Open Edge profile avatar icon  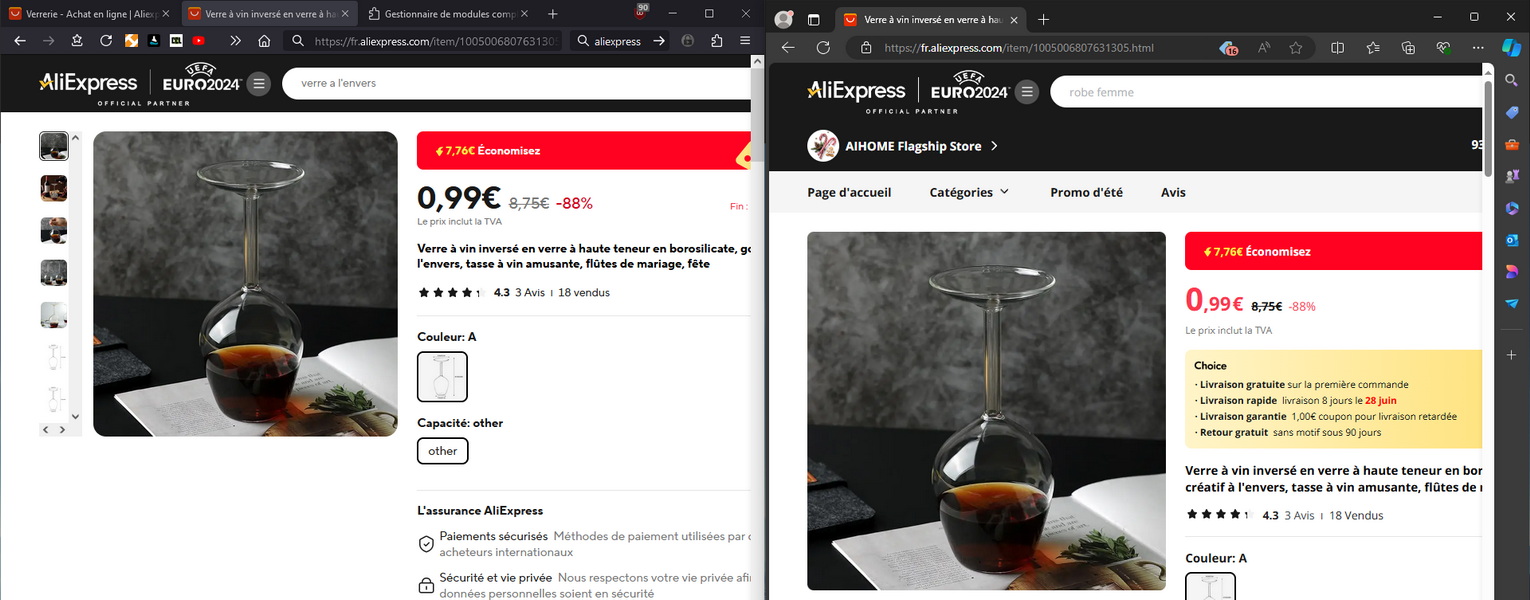tap(784, 19)
